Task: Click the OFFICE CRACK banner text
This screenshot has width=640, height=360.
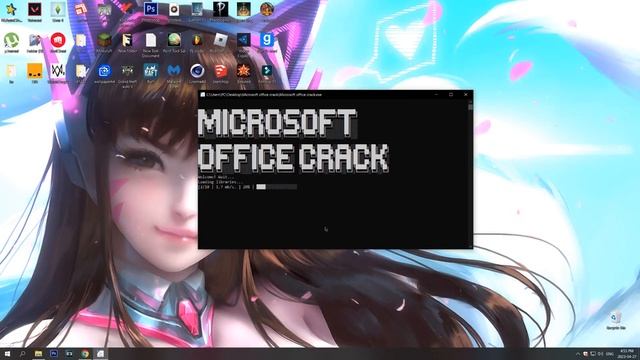Action: coord(293,157)
